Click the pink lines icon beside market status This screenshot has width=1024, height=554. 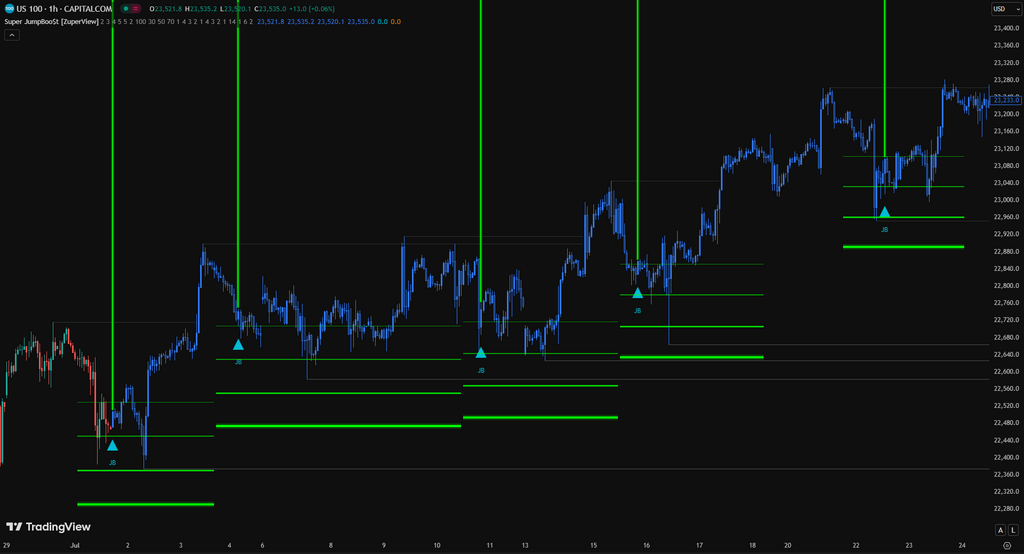point(135,8)
